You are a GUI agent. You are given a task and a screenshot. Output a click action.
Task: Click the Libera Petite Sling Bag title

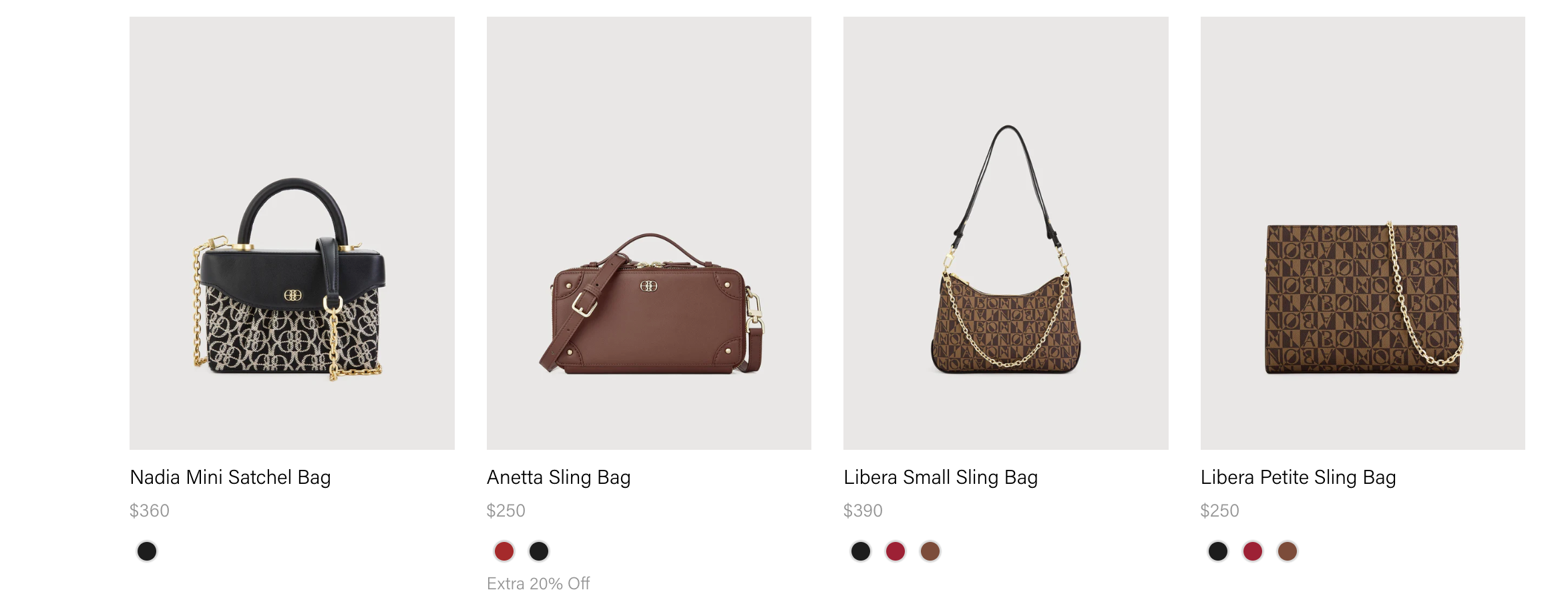coord(1298,478)
